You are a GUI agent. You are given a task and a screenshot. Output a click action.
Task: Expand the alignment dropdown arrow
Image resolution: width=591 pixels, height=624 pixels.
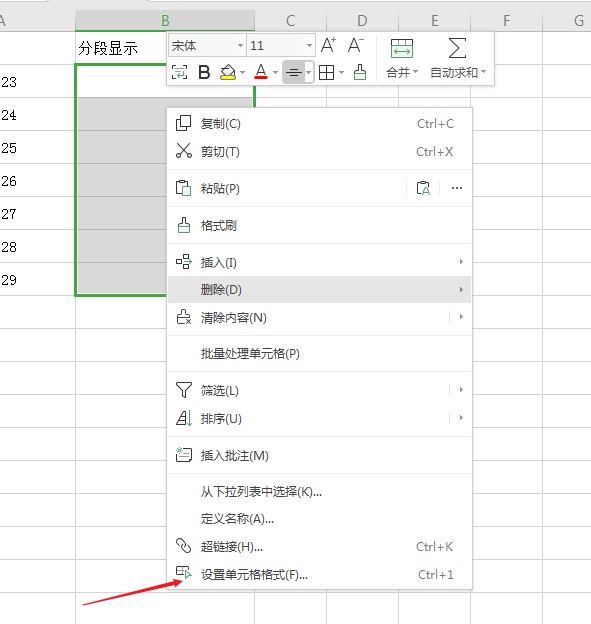click(309, 72)
